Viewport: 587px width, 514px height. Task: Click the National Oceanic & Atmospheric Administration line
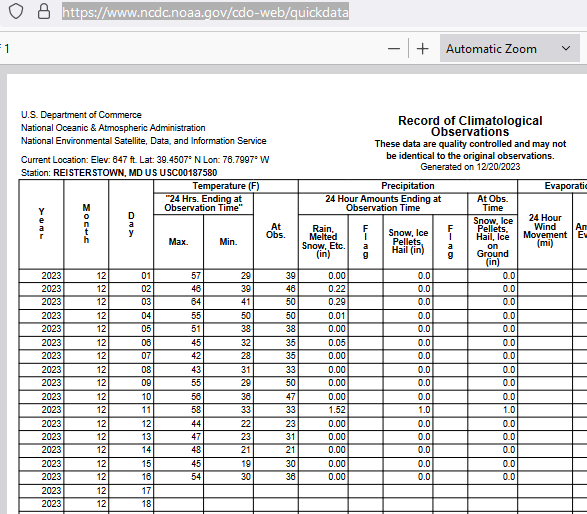pos(113,128)
